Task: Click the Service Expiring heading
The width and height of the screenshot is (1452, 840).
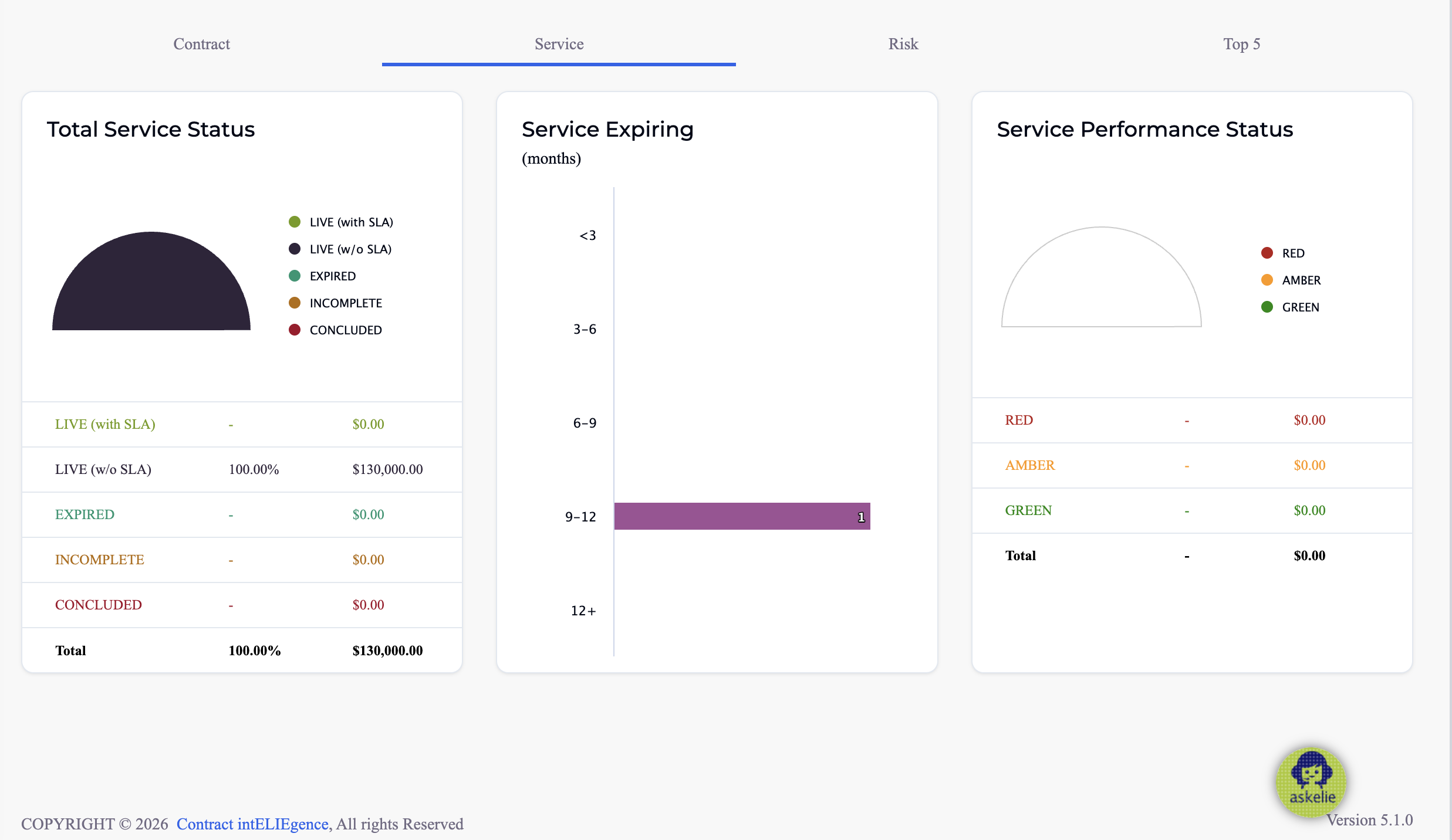Action: [x=607, y=129]
